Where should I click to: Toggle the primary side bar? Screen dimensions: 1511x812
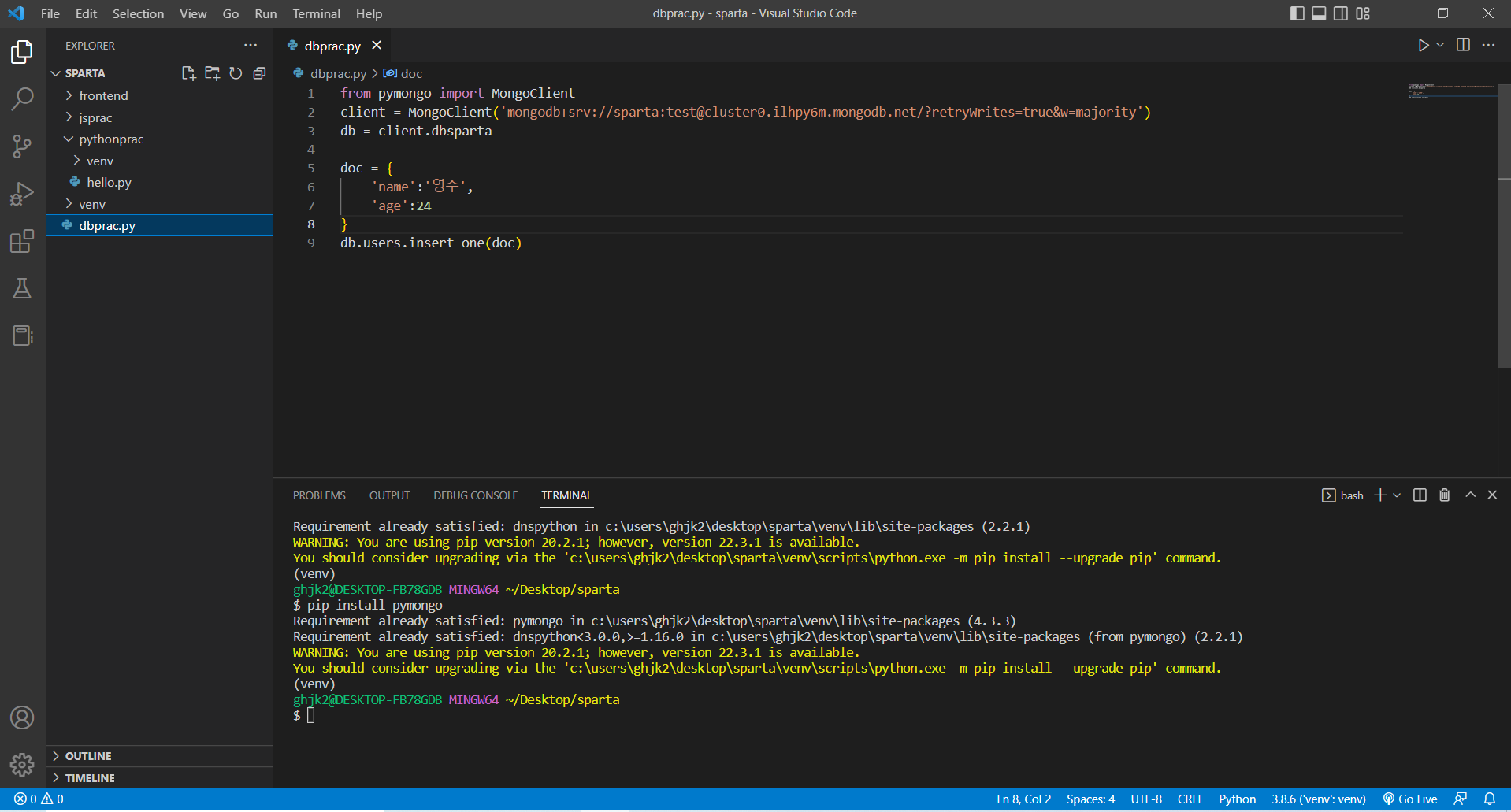pos(1297,13)
